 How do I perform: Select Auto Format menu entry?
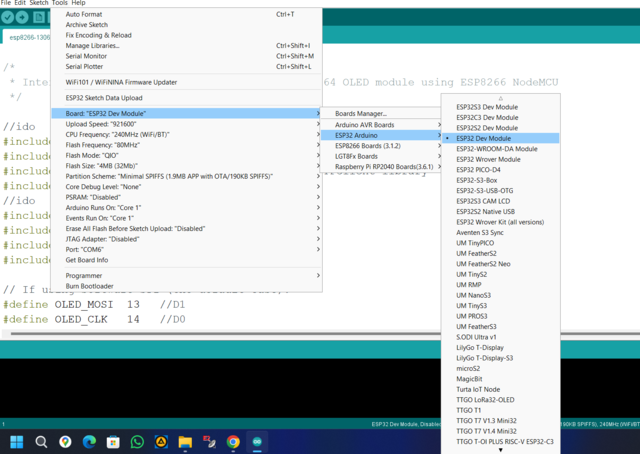187,14
